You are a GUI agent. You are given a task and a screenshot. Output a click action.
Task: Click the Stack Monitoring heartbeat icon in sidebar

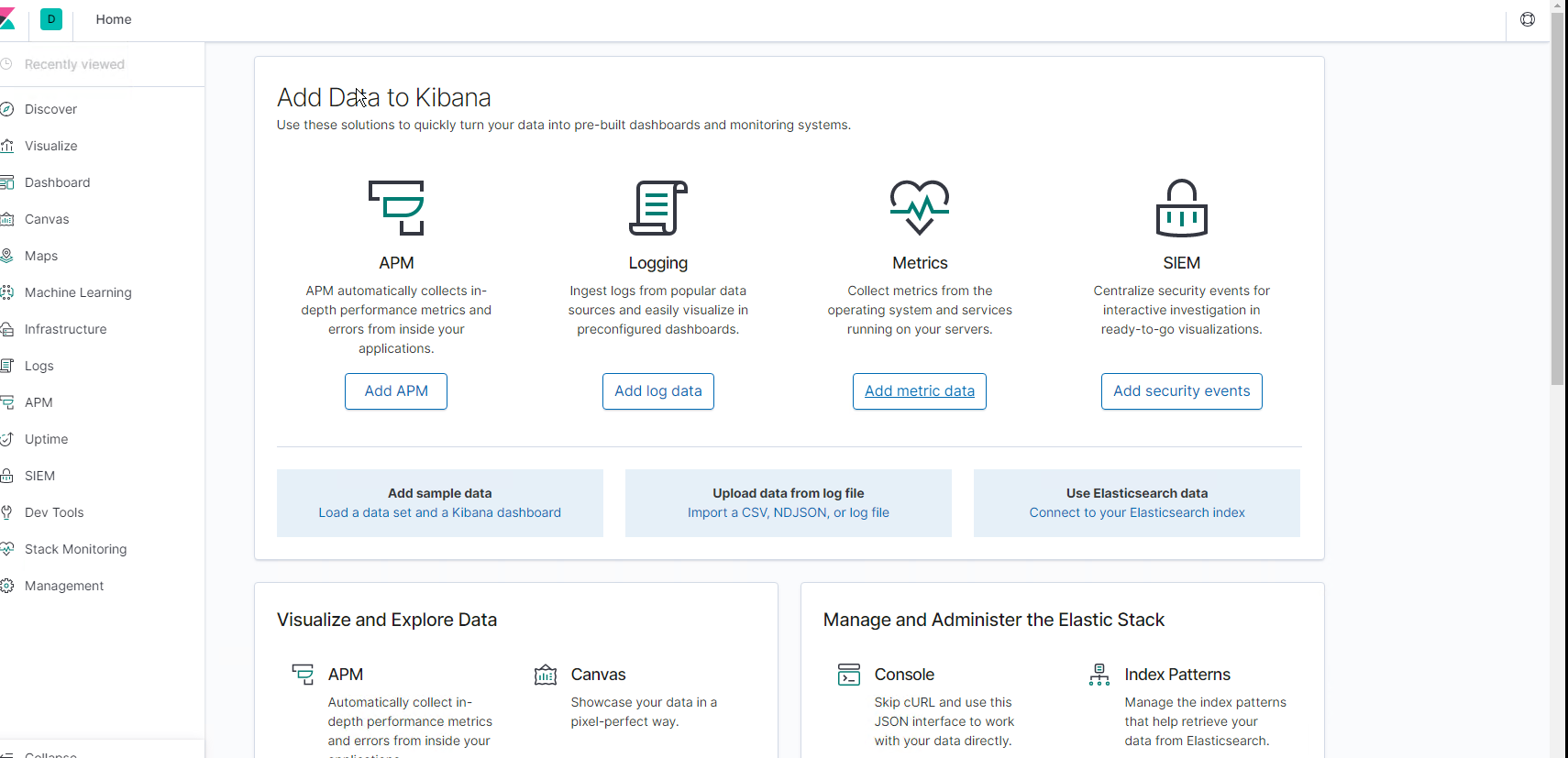(6, 549)
